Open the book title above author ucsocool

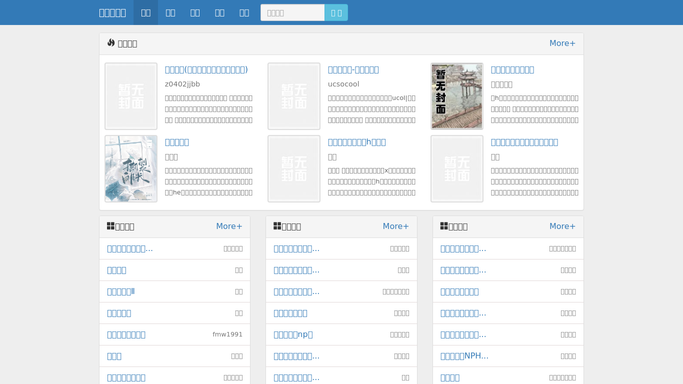tap(353, 70)
